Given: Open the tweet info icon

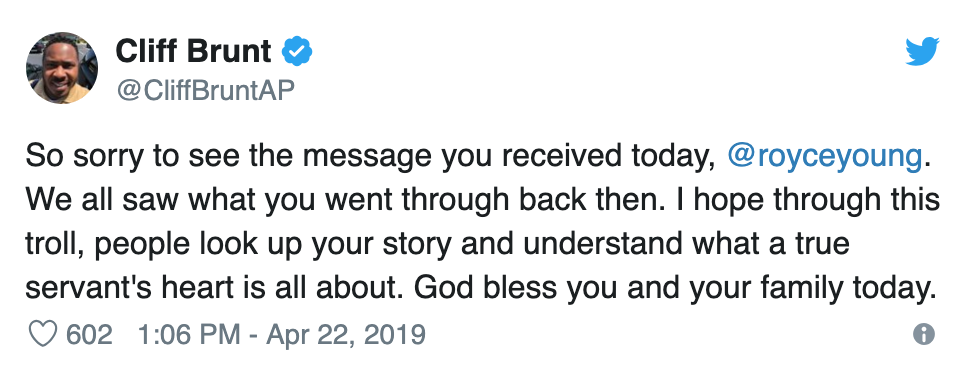Looking at the screenshot, I should click(x=923, y=335).
